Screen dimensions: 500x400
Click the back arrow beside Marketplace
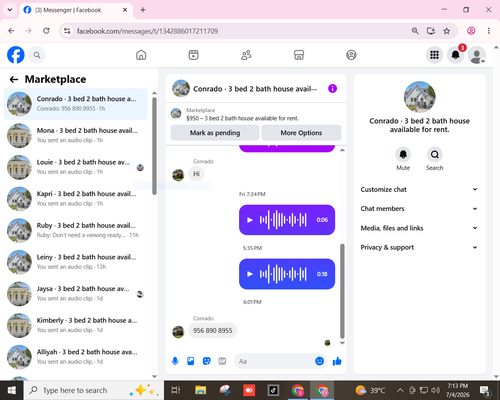coord(14,79)
